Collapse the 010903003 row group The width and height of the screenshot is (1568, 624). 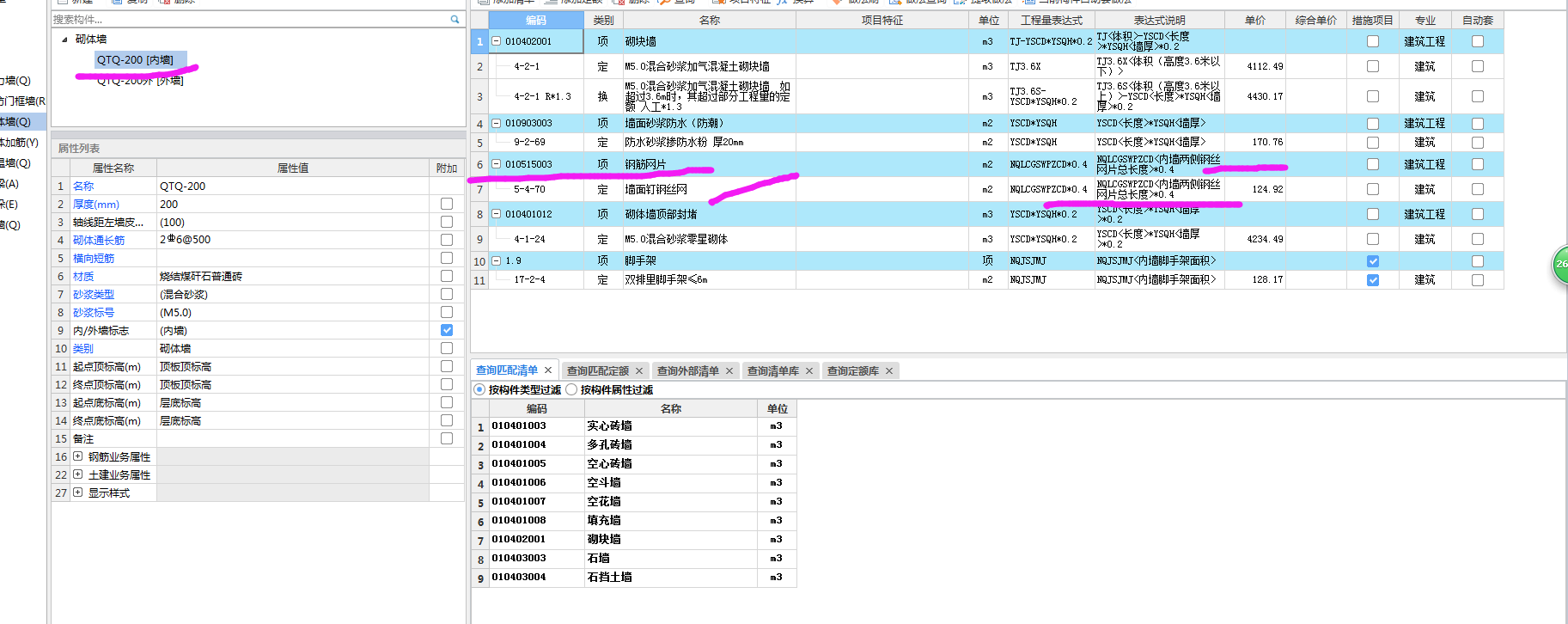tap(497, 124)
